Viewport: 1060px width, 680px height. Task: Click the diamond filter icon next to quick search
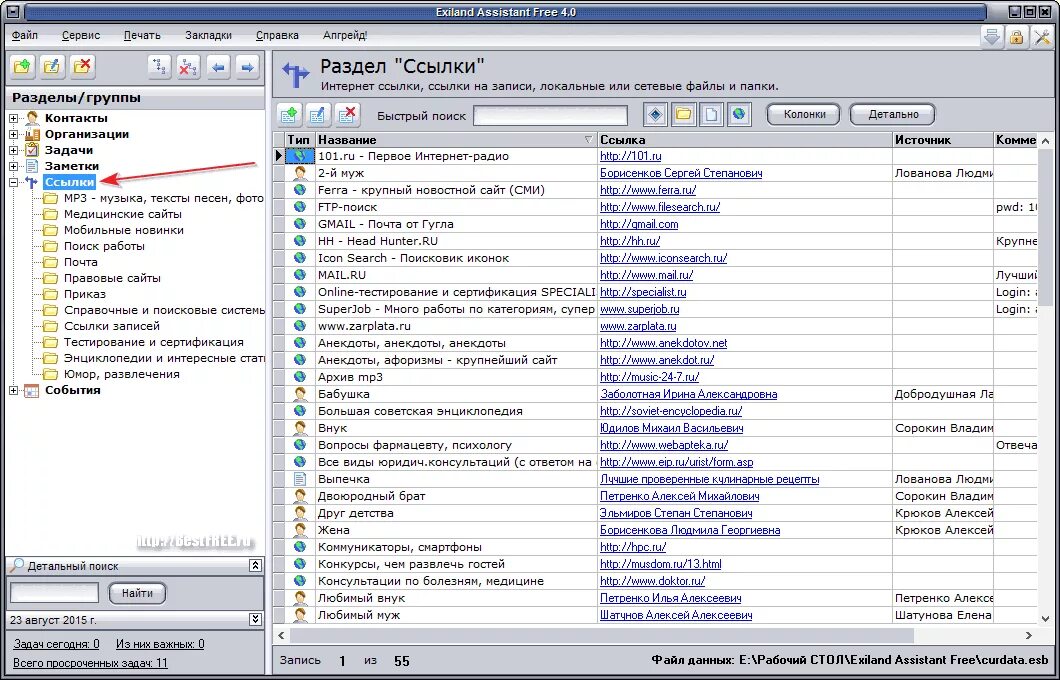pos(655,115)
